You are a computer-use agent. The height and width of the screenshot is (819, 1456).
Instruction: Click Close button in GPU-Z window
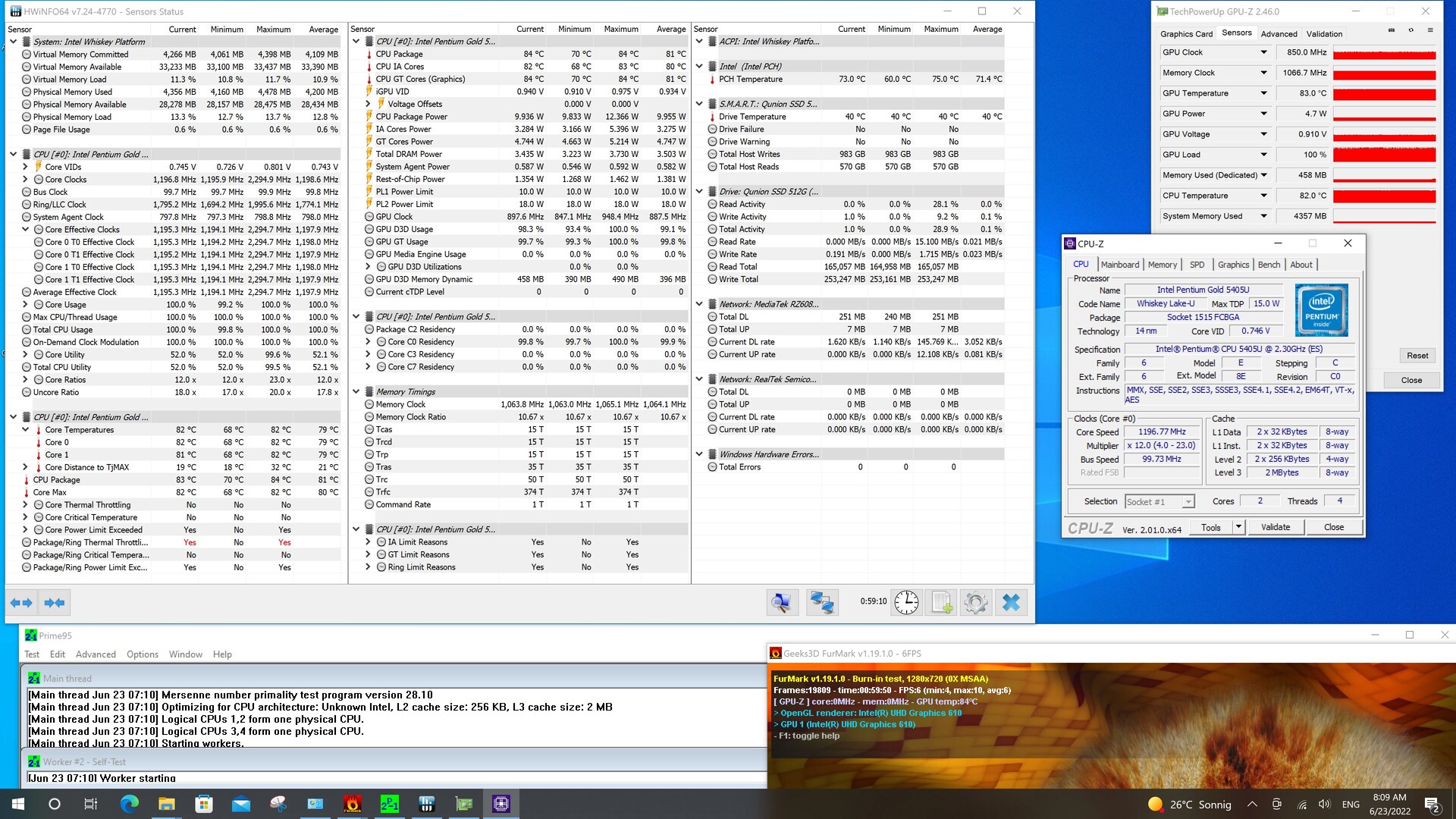click(x=1410, y=380)
